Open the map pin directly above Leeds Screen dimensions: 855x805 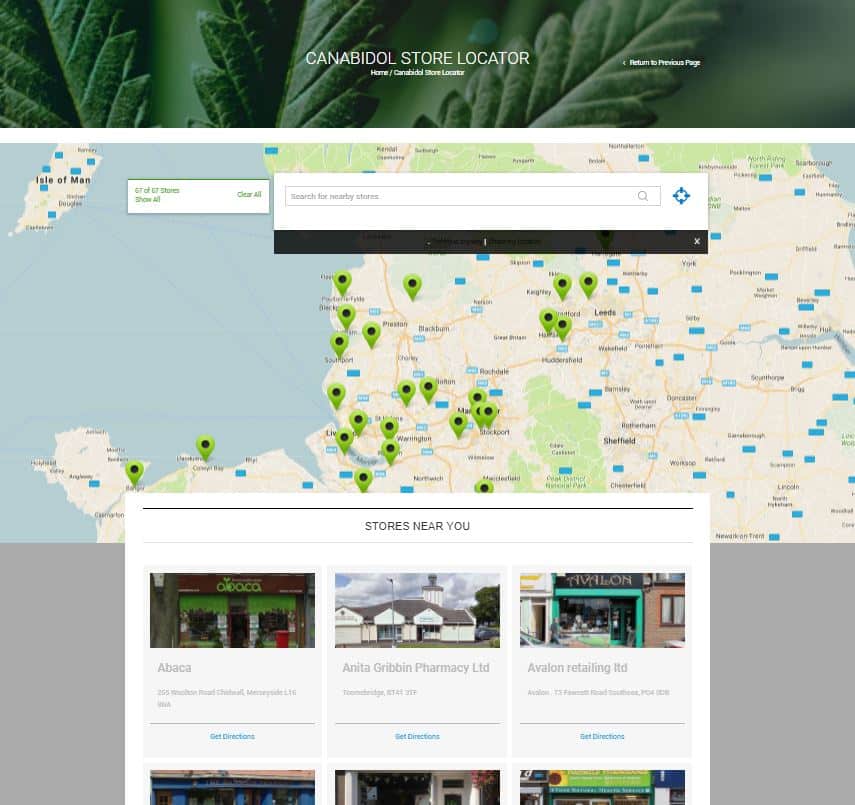tap(588, 285)
